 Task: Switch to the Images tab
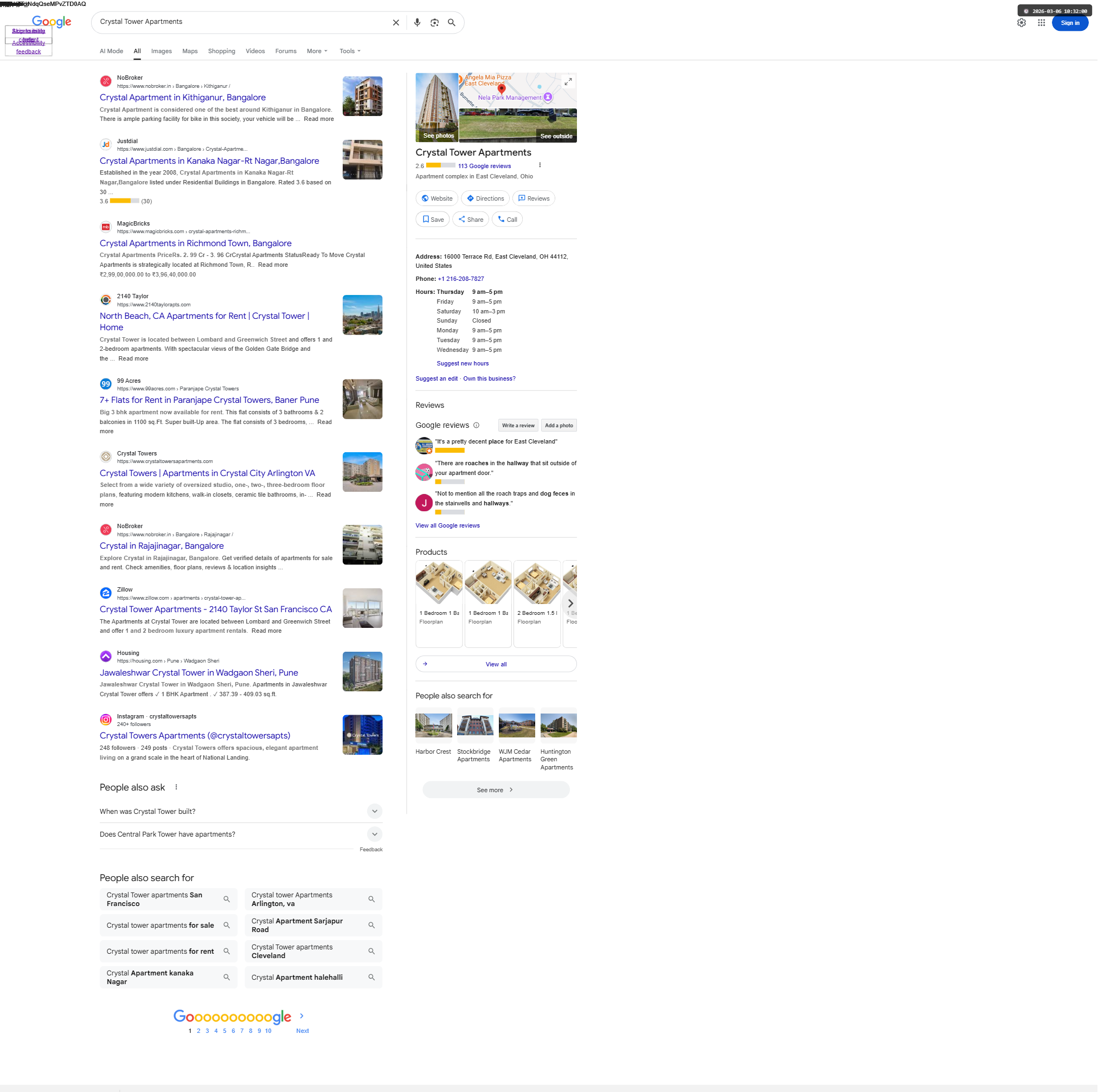click(x=162, y=52)
